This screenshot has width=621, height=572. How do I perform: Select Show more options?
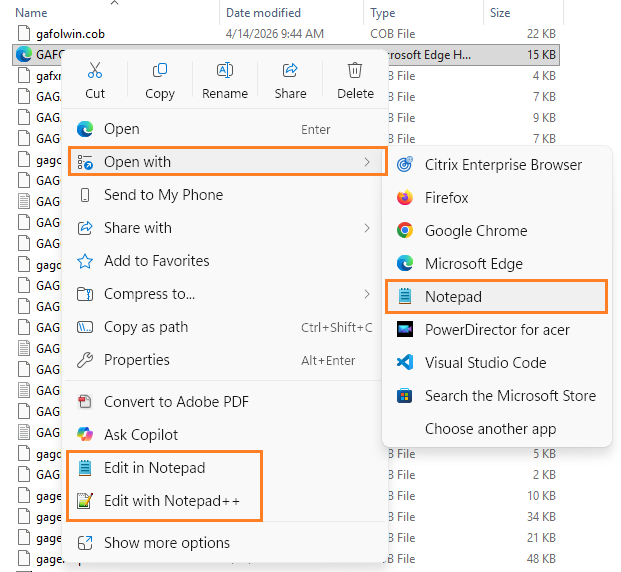224,543
